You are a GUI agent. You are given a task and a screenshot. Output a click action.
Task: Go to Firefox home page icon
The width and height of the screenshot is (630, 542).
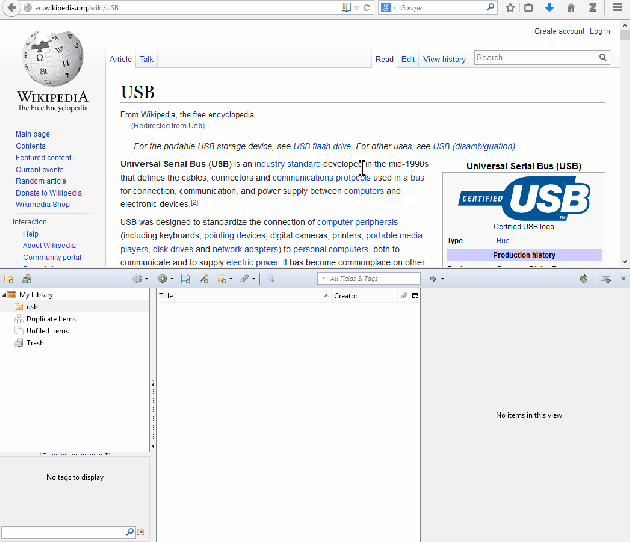point(571,8)
